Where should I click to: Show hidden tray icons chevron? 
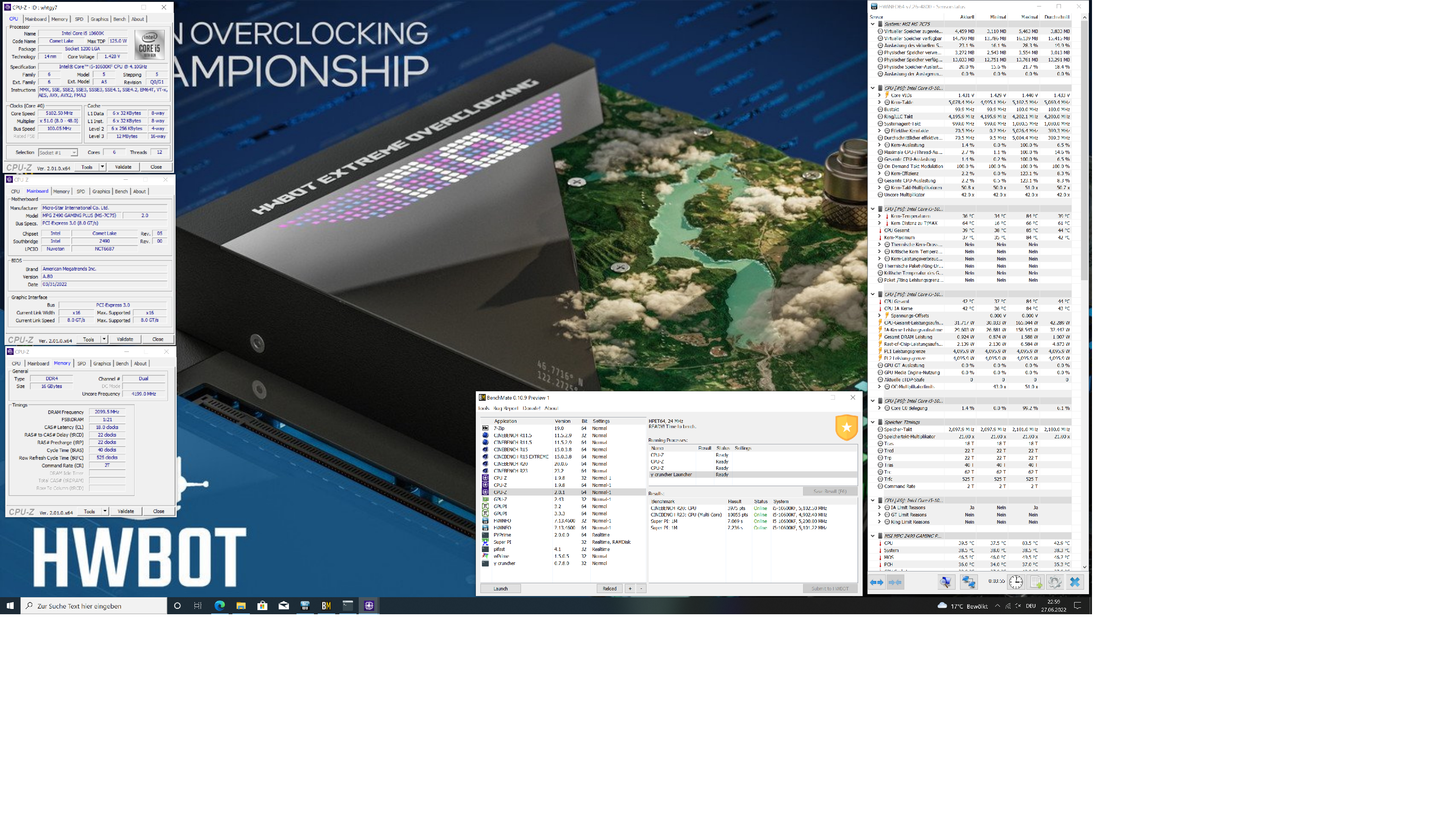[x=997, y=606]
